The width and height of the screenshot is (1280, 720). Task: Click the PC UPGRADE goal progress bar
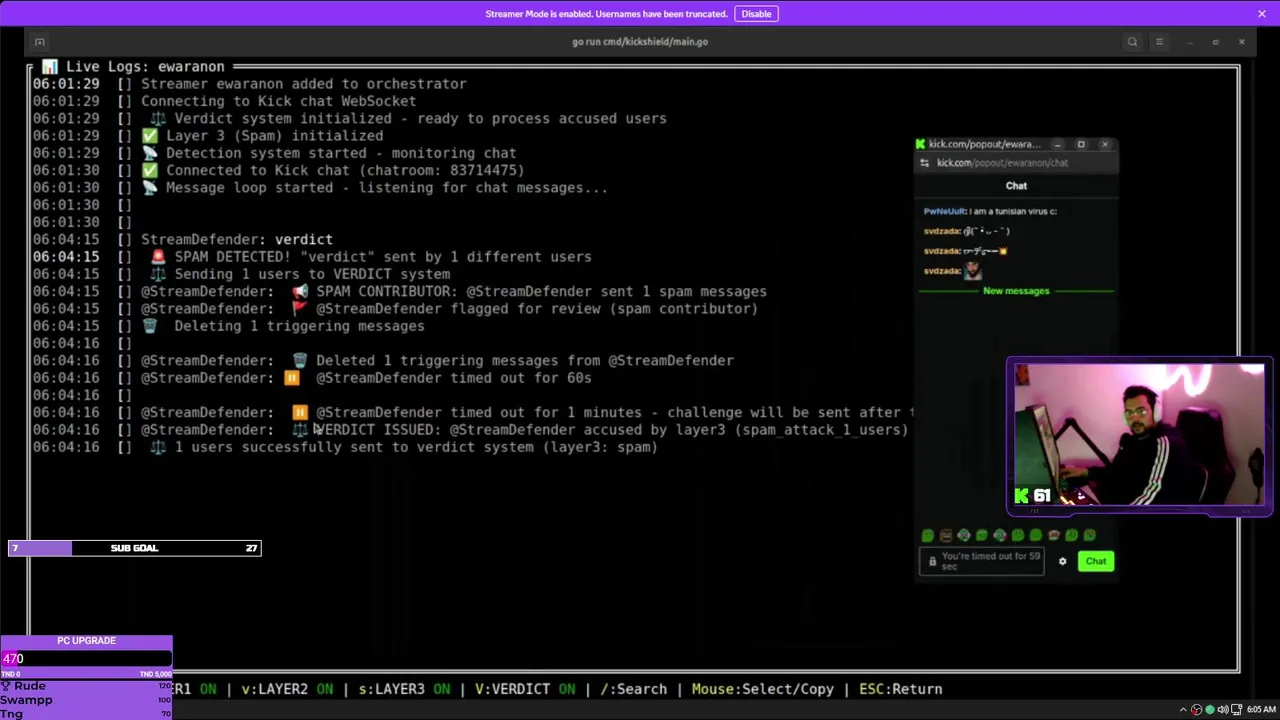(x=86, y=658)
